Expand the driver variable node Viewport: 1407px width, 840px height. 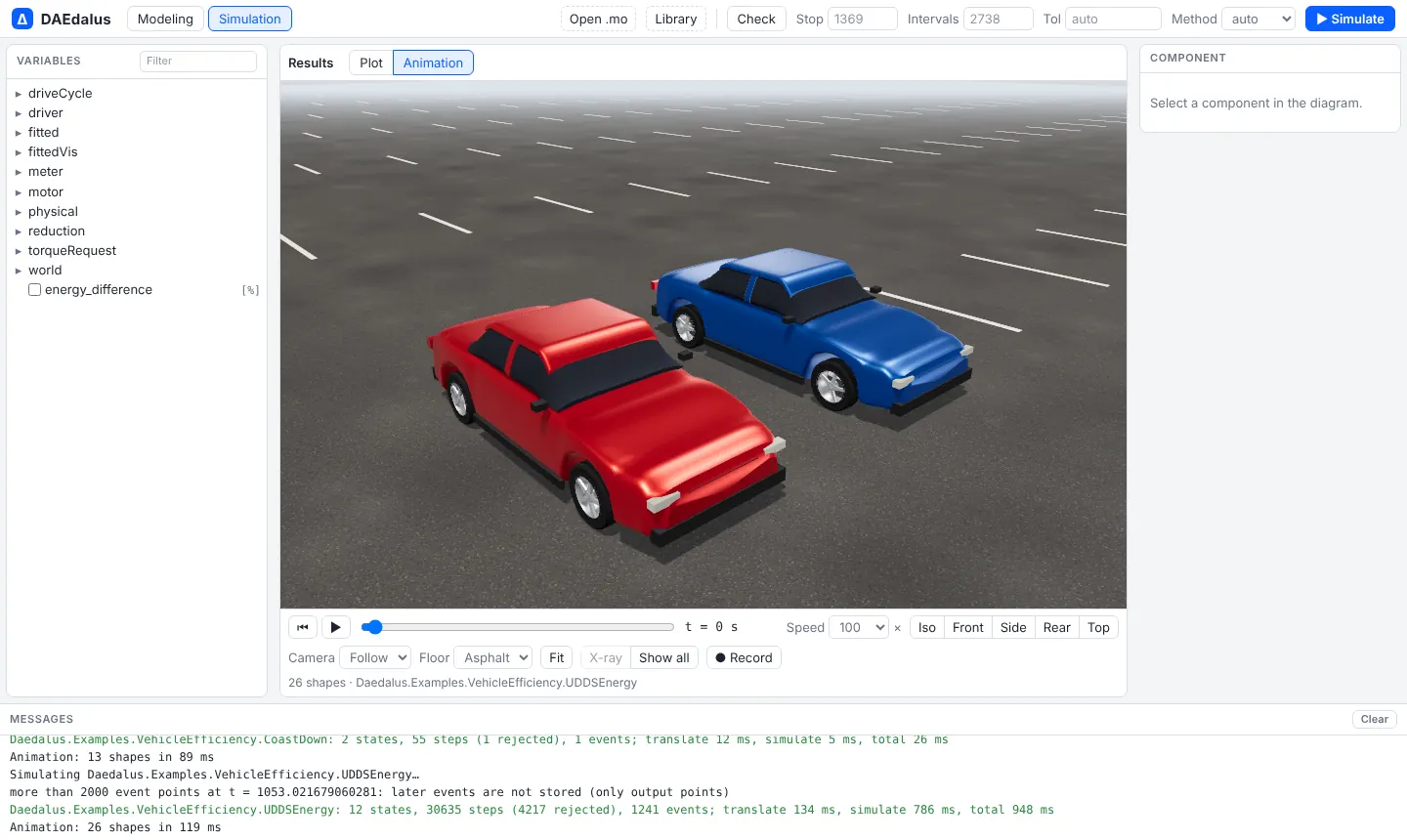(19, 113)
